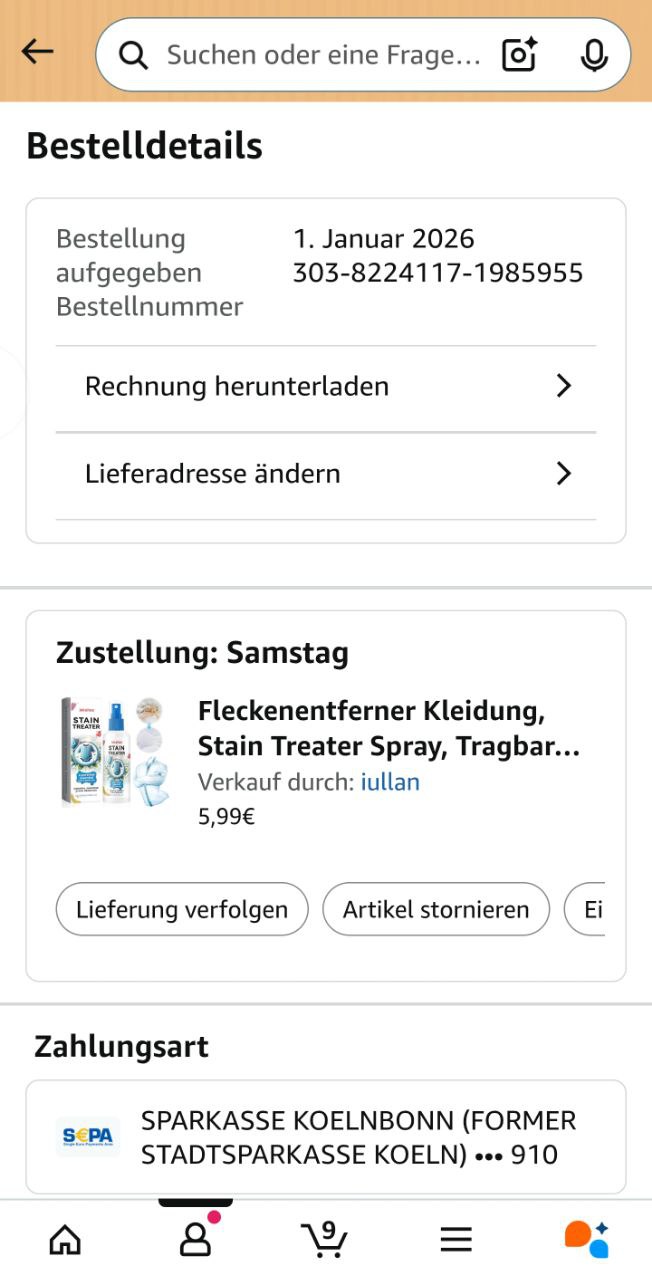Go to Home tab

(x=65, y=1240)
